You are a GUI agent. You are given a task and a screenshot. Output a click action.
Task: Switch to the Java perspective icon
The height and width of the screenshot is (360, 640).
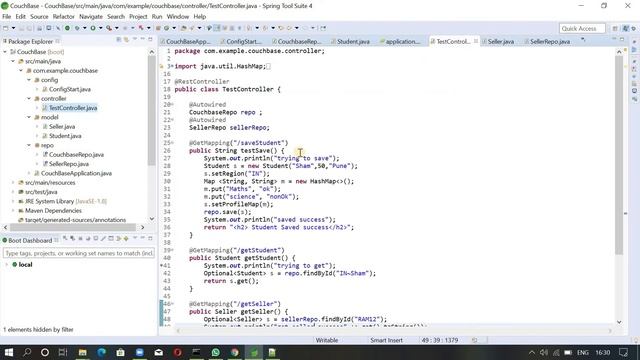[626, 28]
